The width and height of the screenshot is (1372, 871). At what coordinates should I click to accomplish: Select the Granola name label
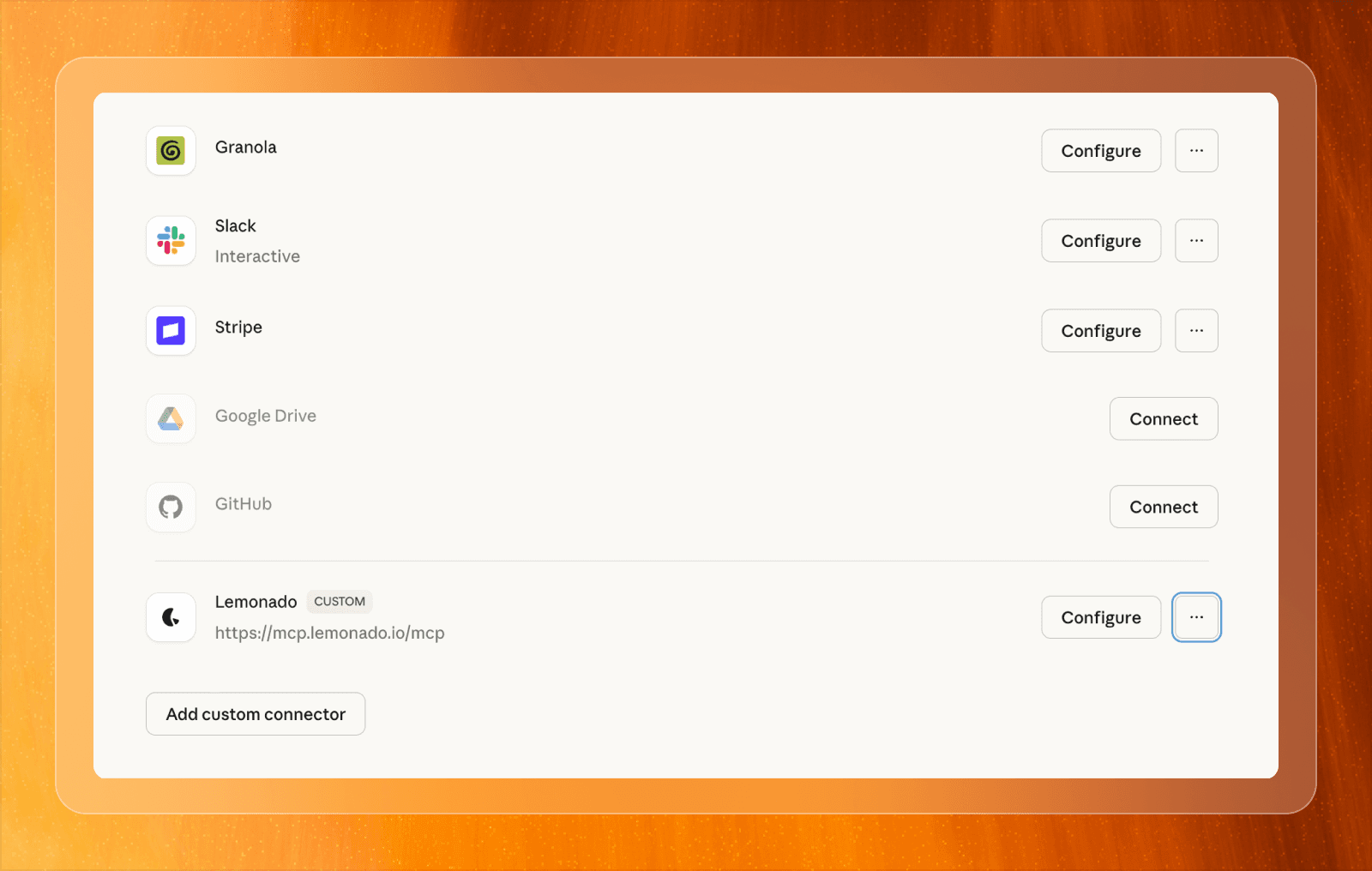pos(246,147)
